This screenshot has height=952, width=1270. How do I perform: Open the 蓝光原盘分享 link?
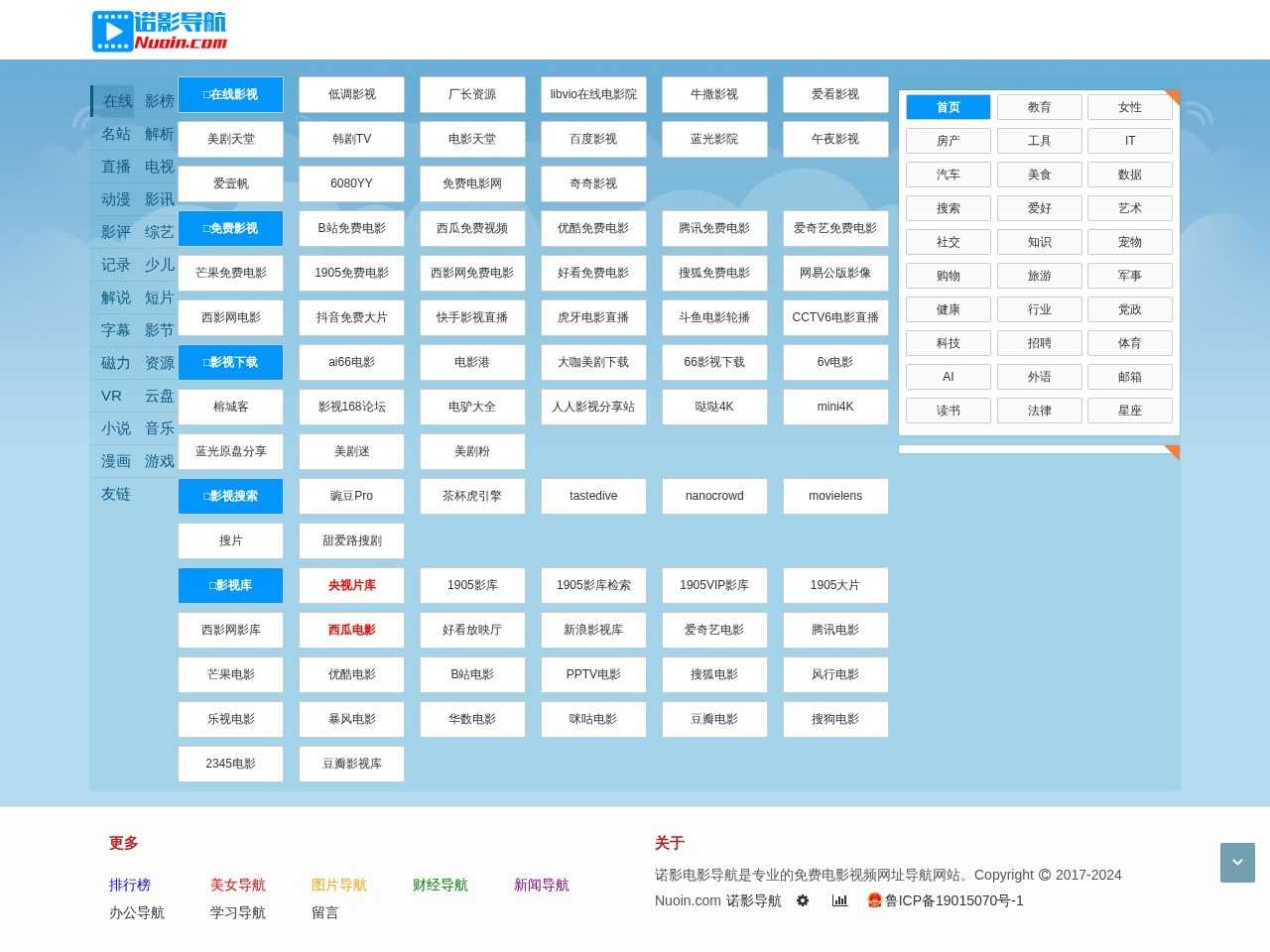pyautogui.click(x=230, y=451)
